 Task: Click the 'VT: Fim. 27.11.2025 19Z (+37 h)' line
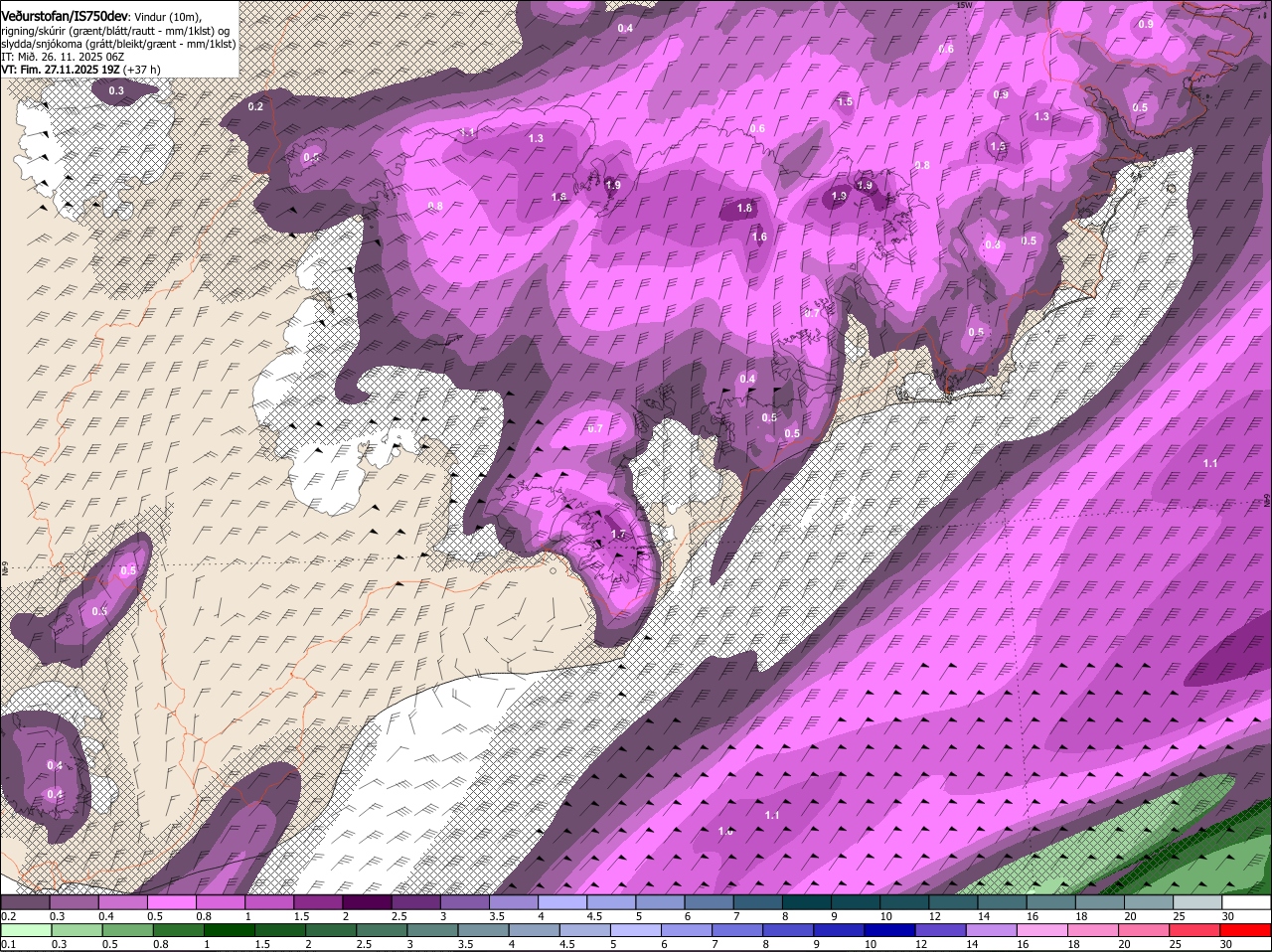tap(80, 70)
